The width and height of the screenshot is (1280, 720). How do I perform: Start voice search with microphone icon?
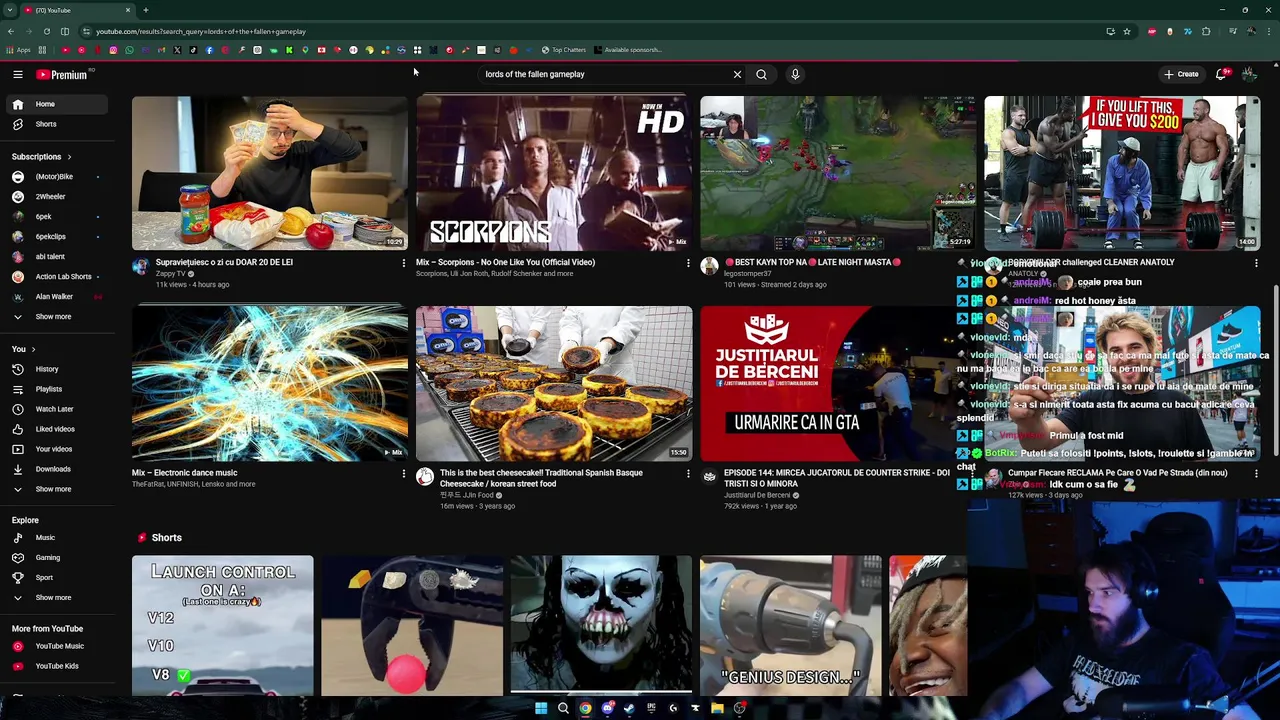(795, 74)
